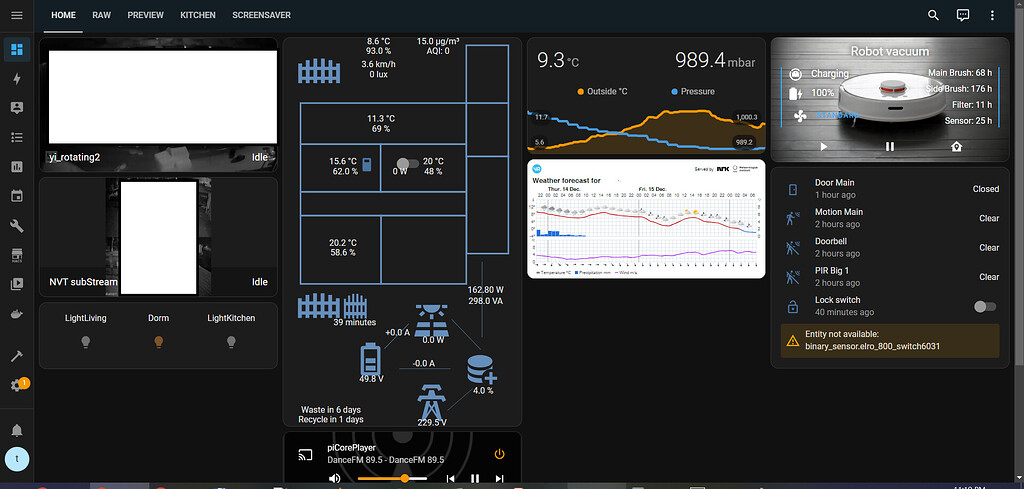Click the search magnifier icon in header
The image size is (1024, 489).
(933, 15)
